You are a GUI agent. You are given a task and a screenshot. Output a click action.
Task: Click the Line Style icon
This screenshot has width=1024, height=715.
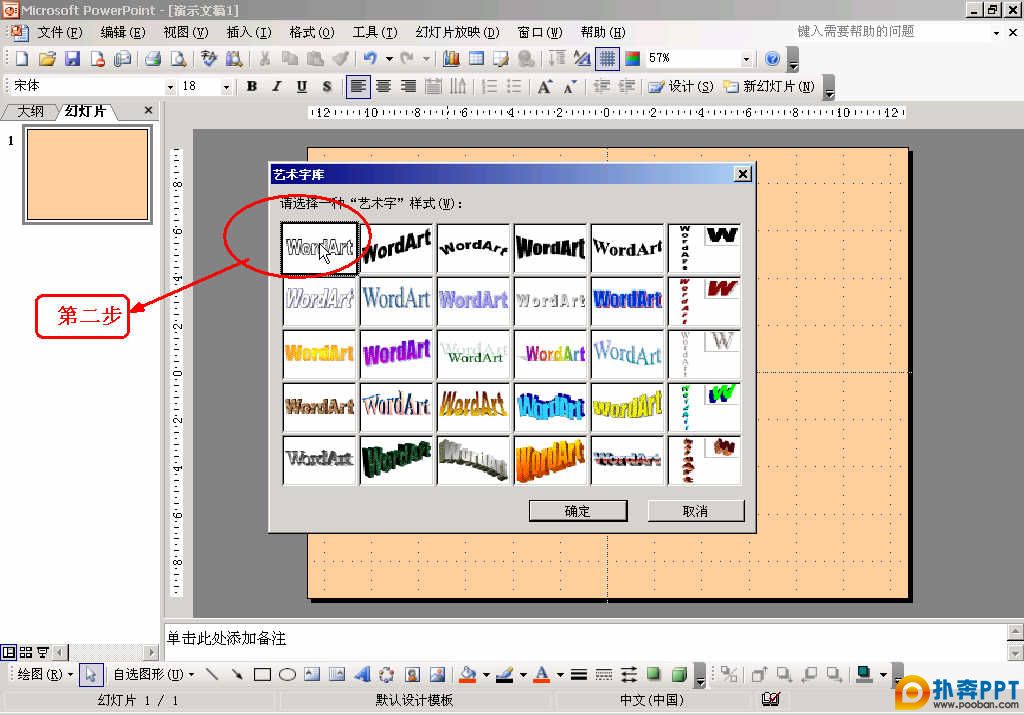tap(579, 674)
